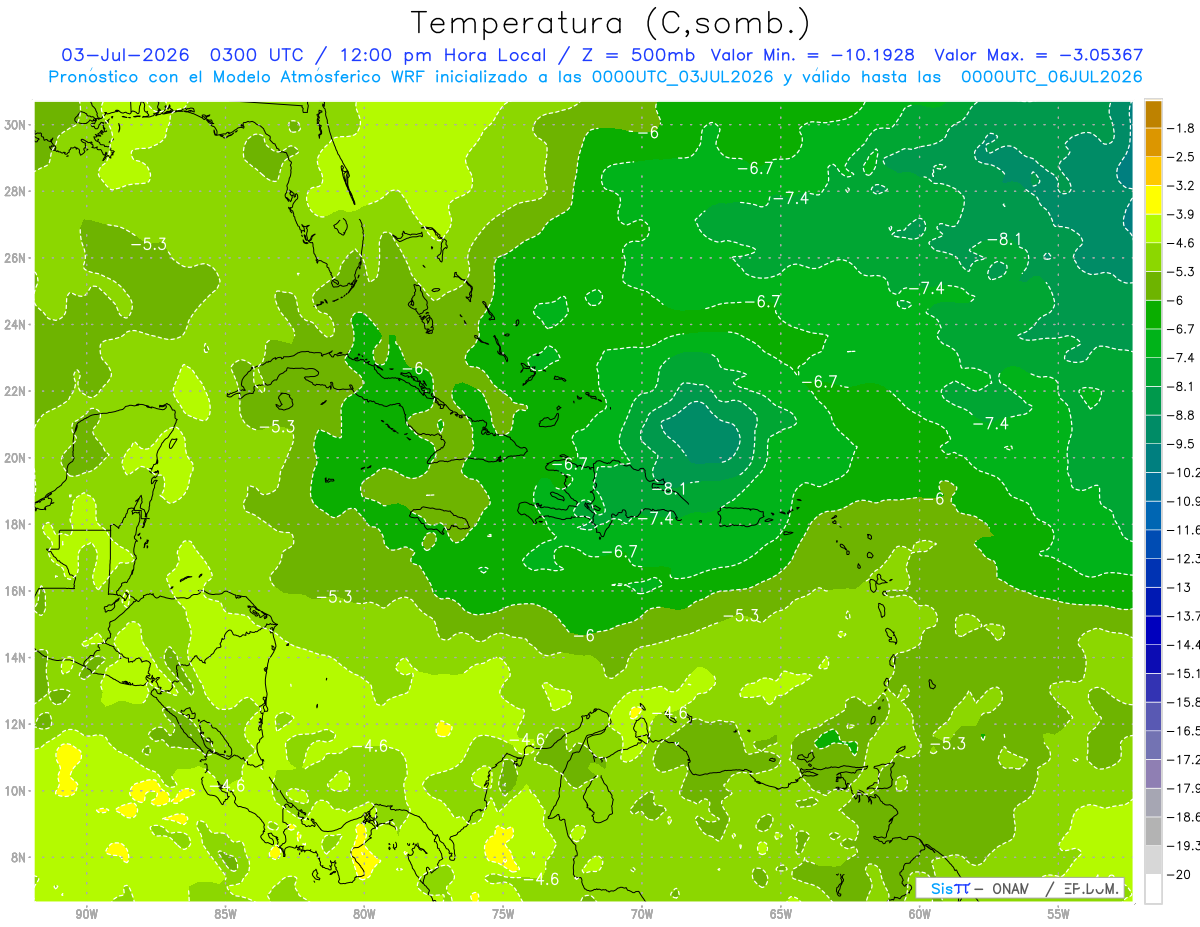1200x927 pixels.
Task: Select the 80W longitude axis label
Action: click(x=364, y=913)
